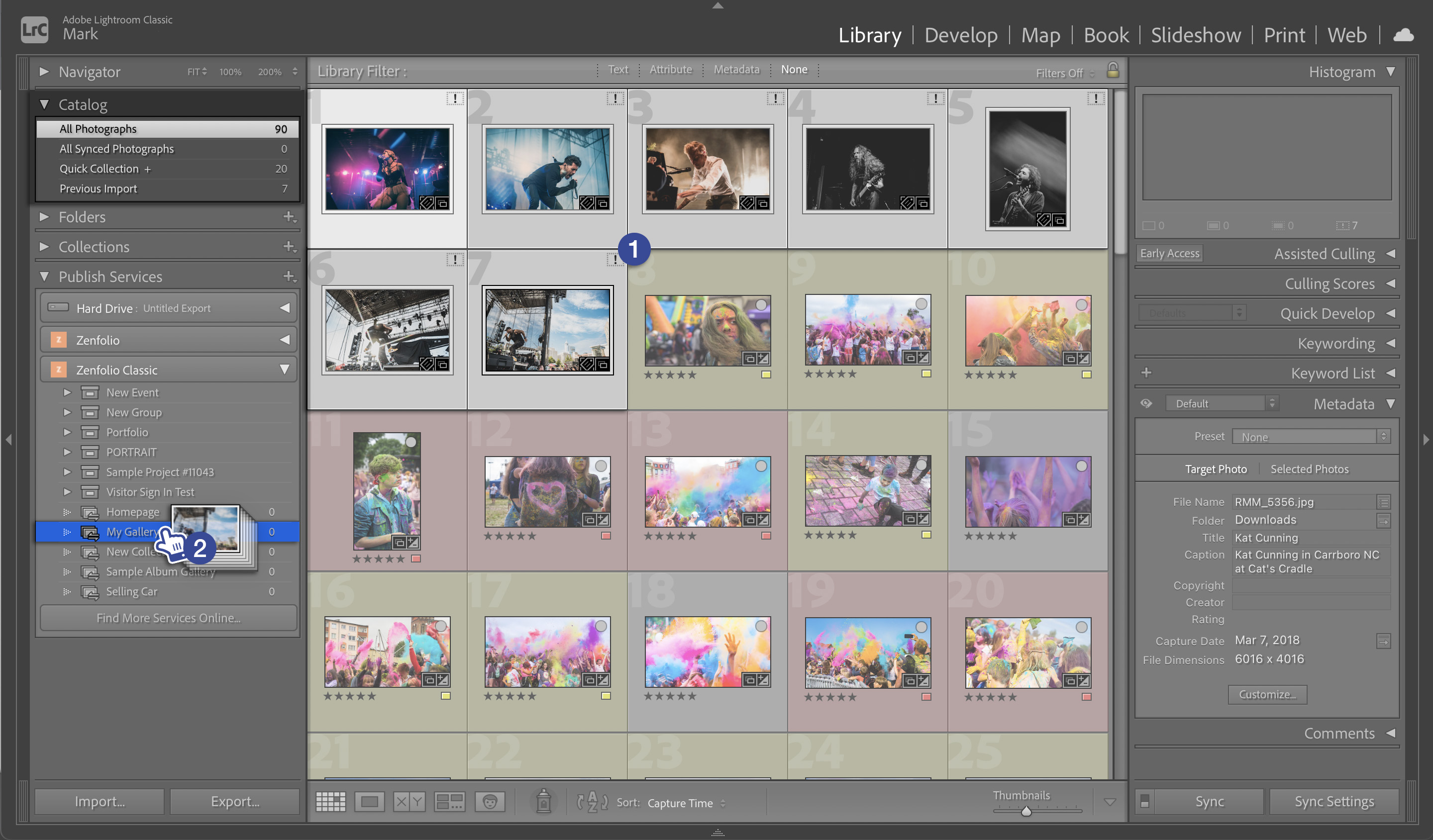Select the Painter spray can tool

click(544, 801)
